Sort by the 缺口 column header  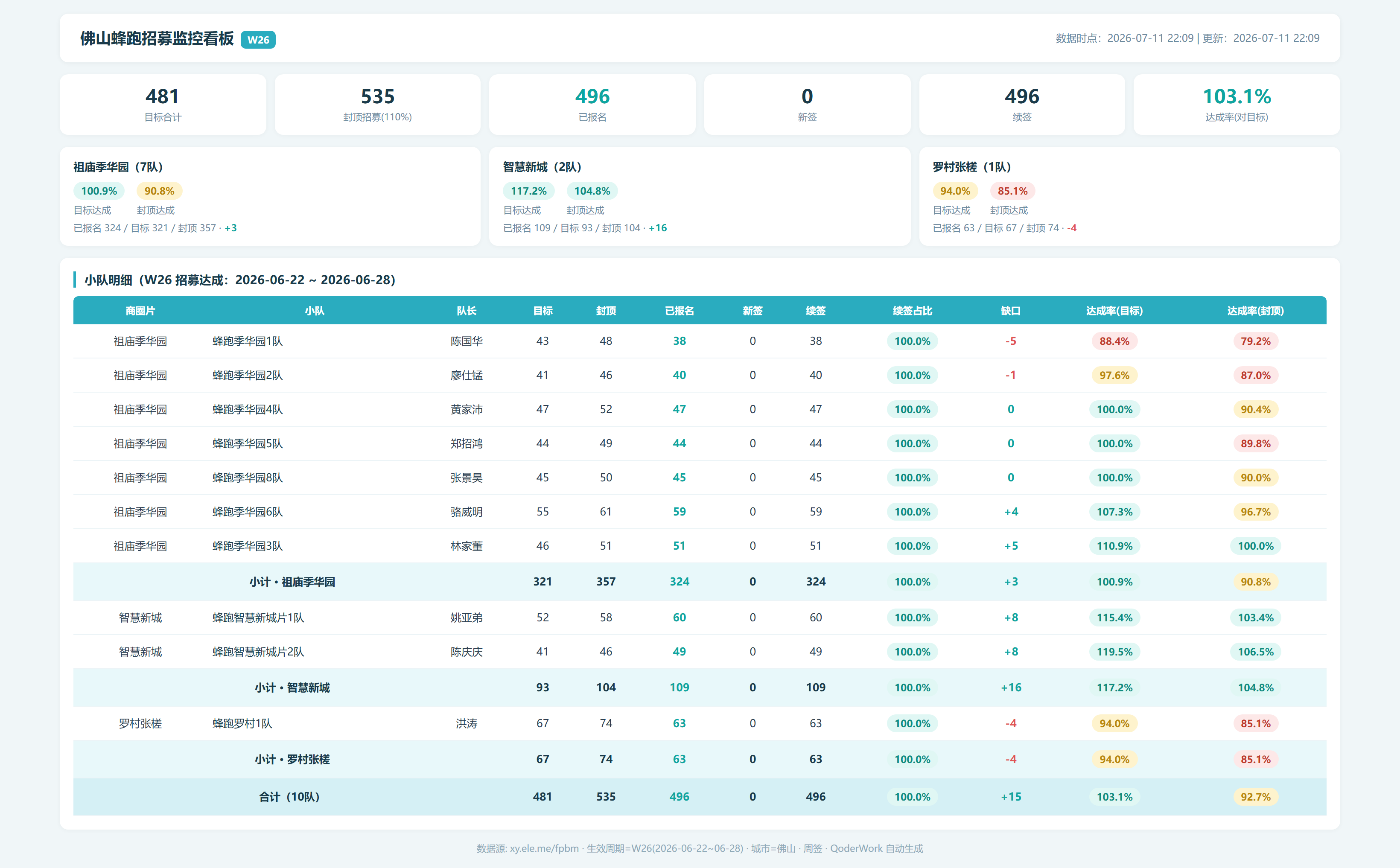[x=1010, y=311]
